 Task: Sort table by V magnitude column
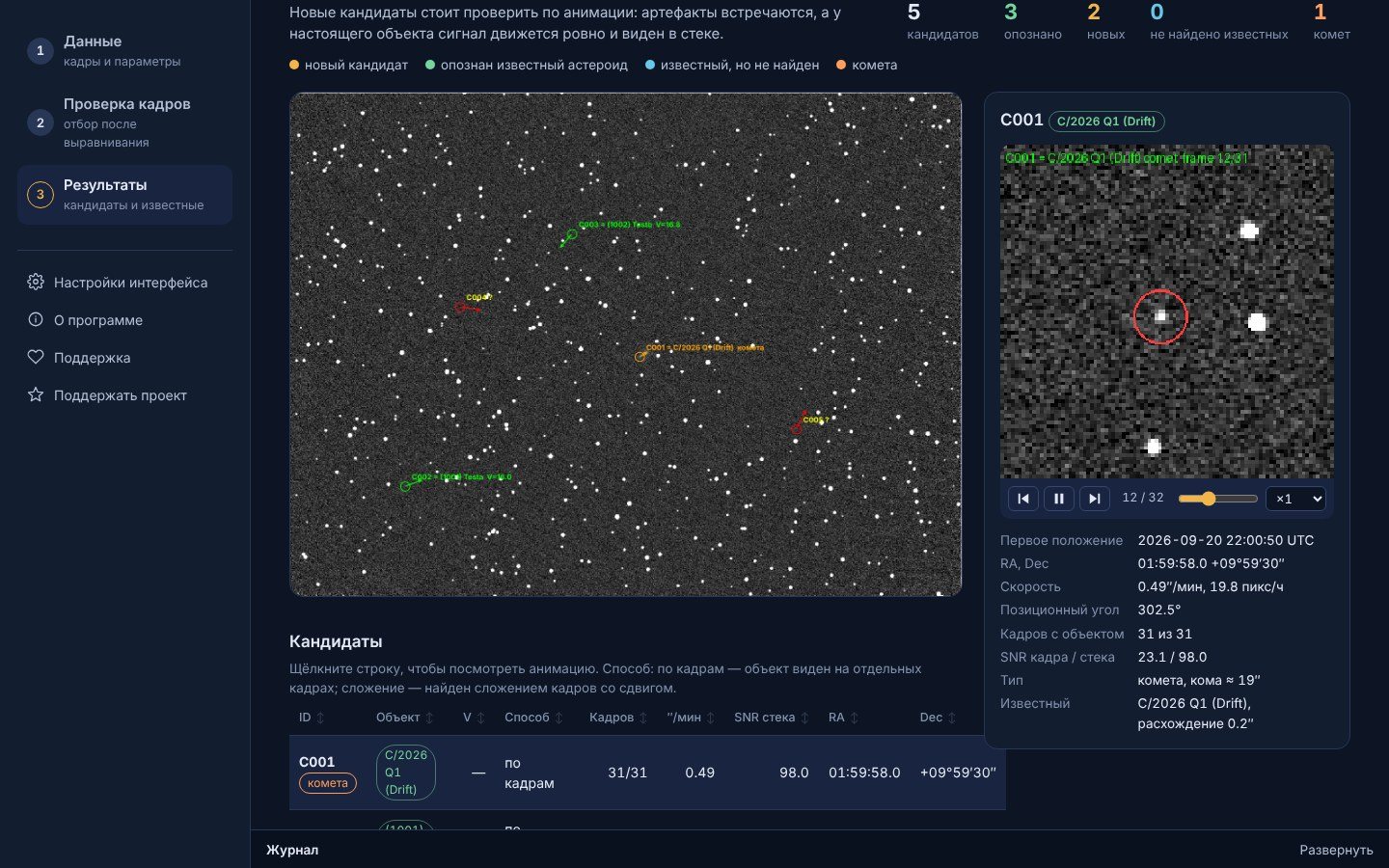(x=474, y=718)
